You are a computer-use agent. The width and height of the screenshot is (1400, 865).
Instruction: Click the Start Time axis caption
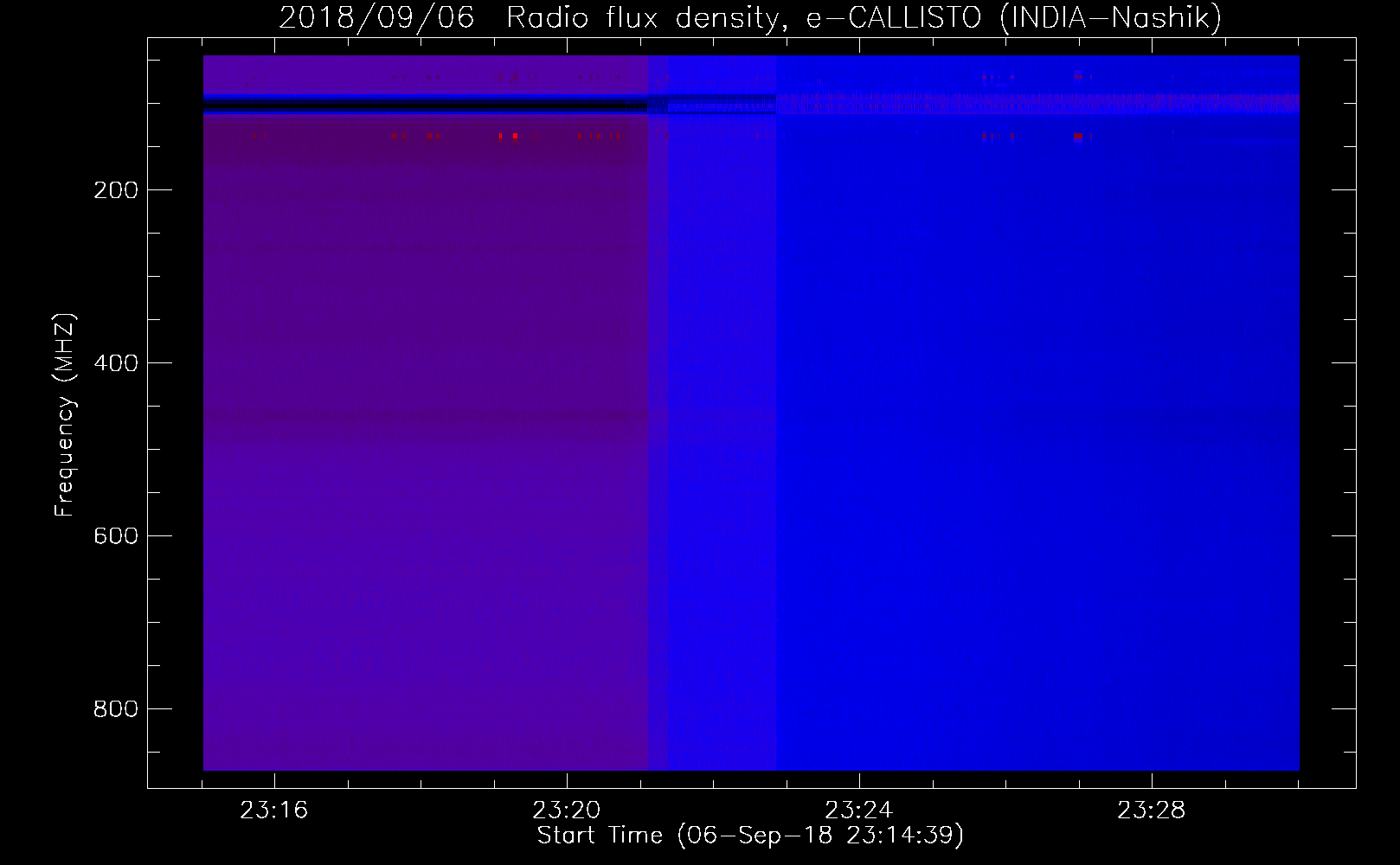(750, 836)
